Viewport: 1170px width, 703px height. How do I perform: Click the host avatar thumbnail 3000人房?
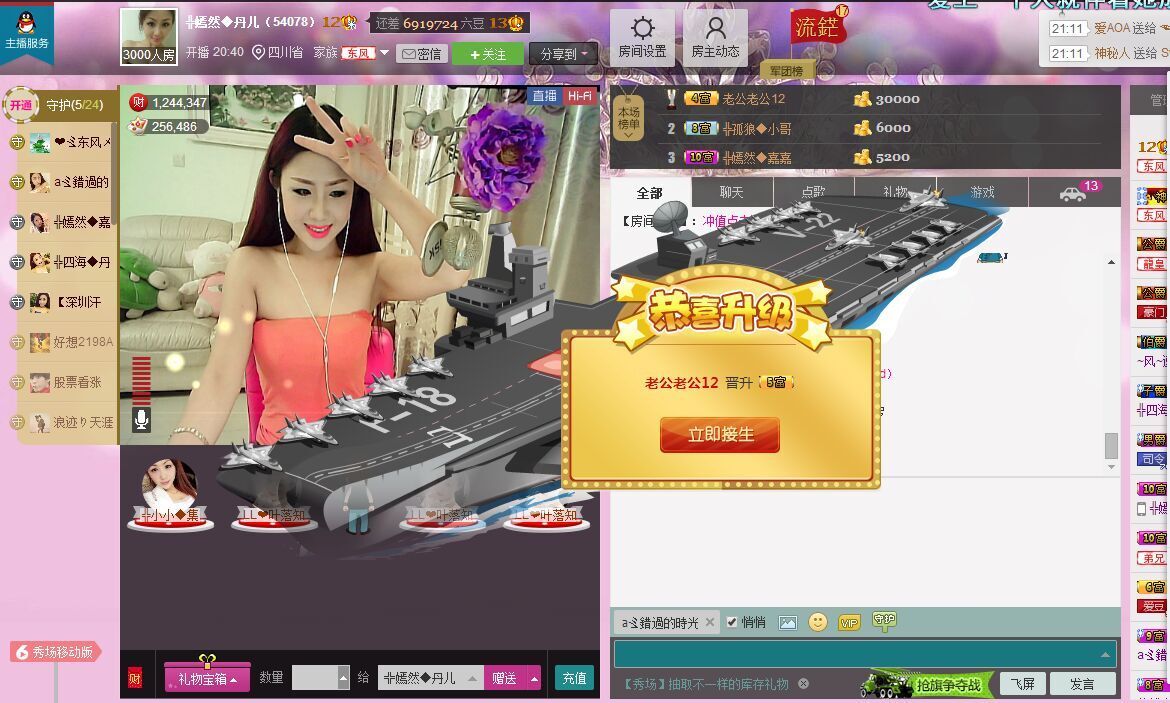point(148,37)
